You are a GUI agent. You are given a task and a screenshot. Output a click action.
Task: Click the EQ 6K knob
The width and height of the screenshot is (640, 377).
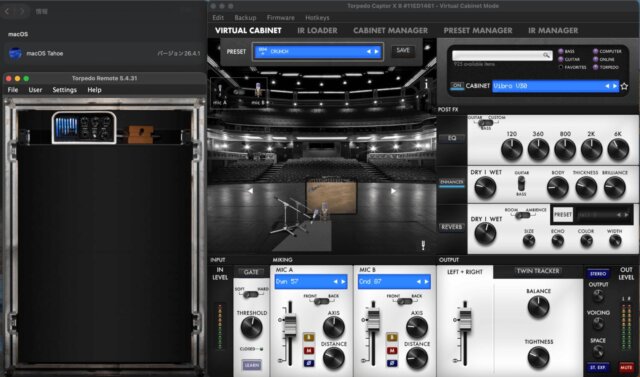(x=618, y=149)
